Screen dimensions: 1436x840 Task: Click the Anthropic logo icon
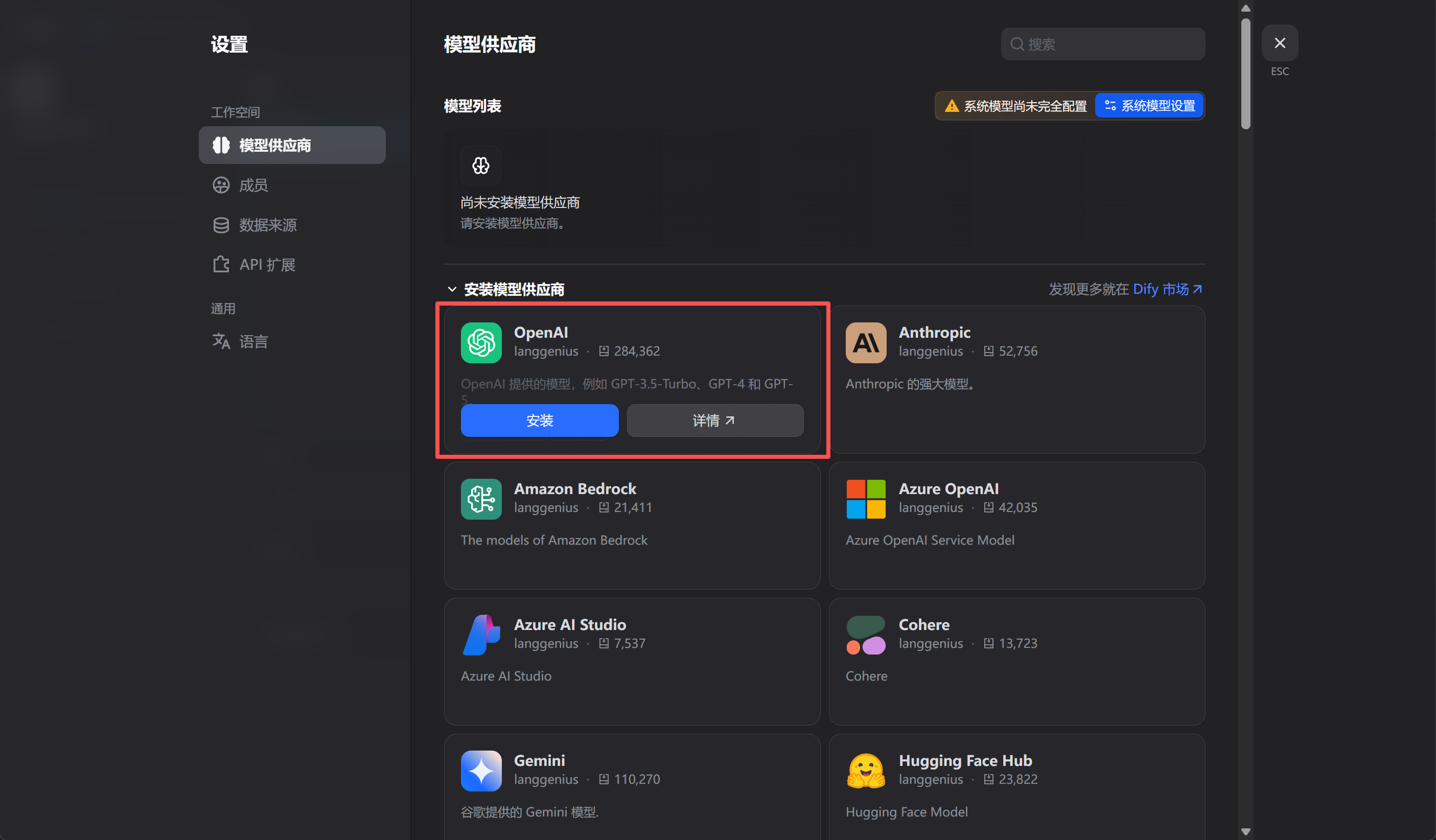866,342
